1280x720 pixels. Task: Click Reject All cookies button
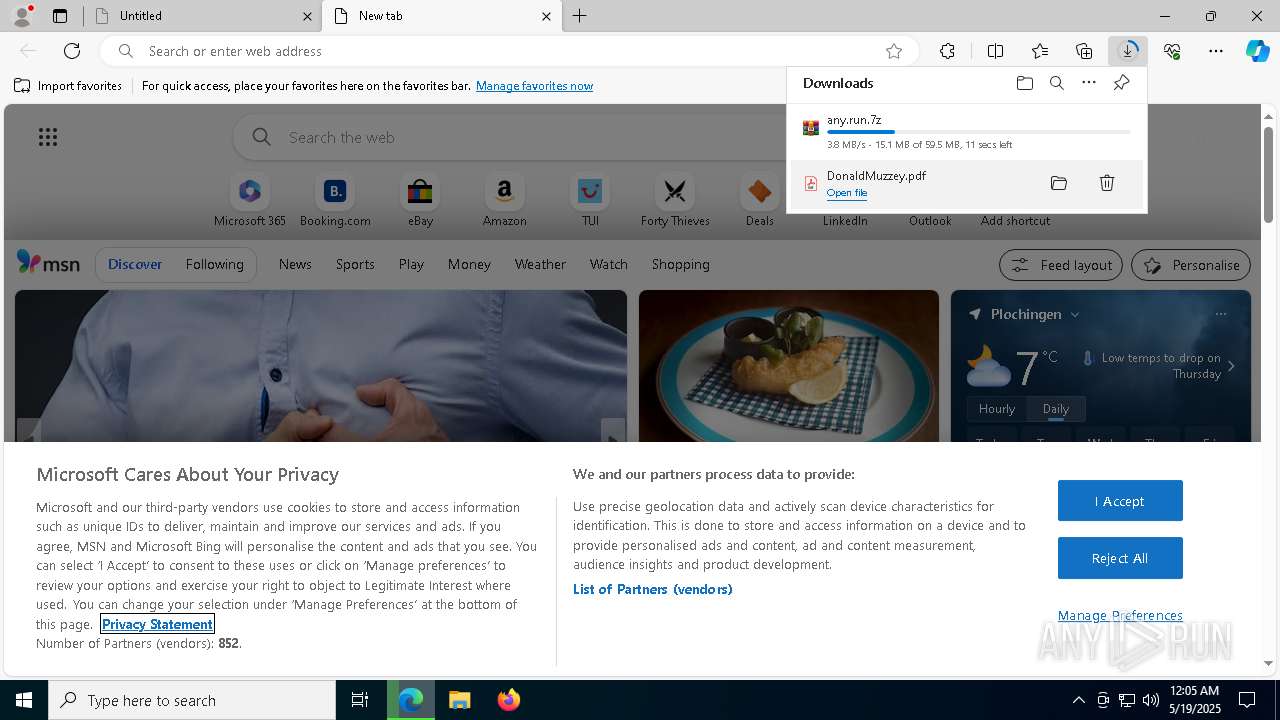(x=1120, y=558)
